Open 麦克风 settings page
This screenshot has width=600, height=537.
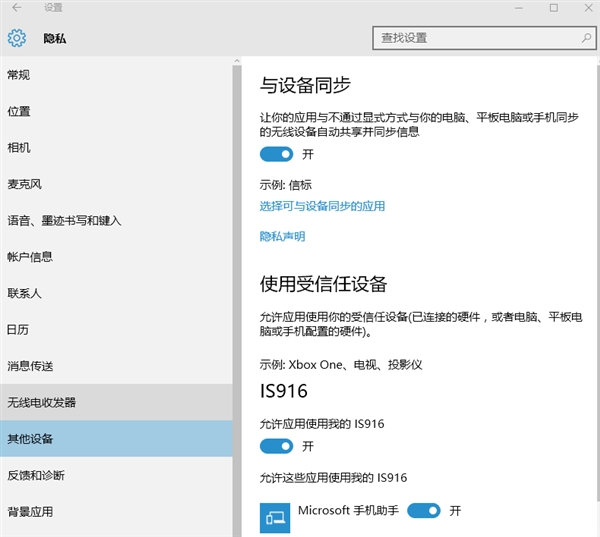click(x=24, y=184)
